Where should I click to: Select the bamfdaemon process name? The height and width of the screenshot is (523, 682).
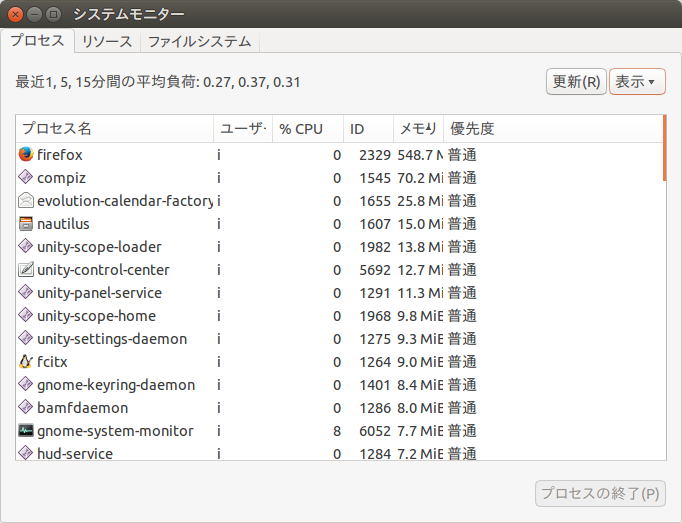(83, 408)
